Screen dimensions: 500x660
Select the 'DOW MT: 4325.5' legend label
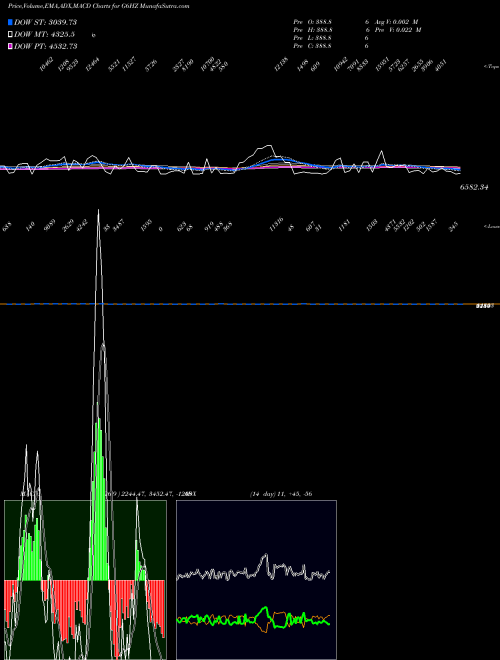click(45, 35)
